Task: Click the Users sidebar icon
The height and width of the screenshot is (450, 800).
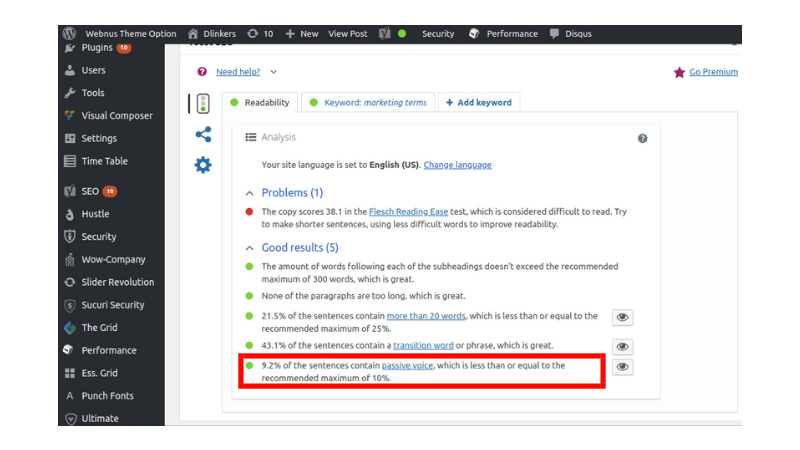Action: [70, 70]
